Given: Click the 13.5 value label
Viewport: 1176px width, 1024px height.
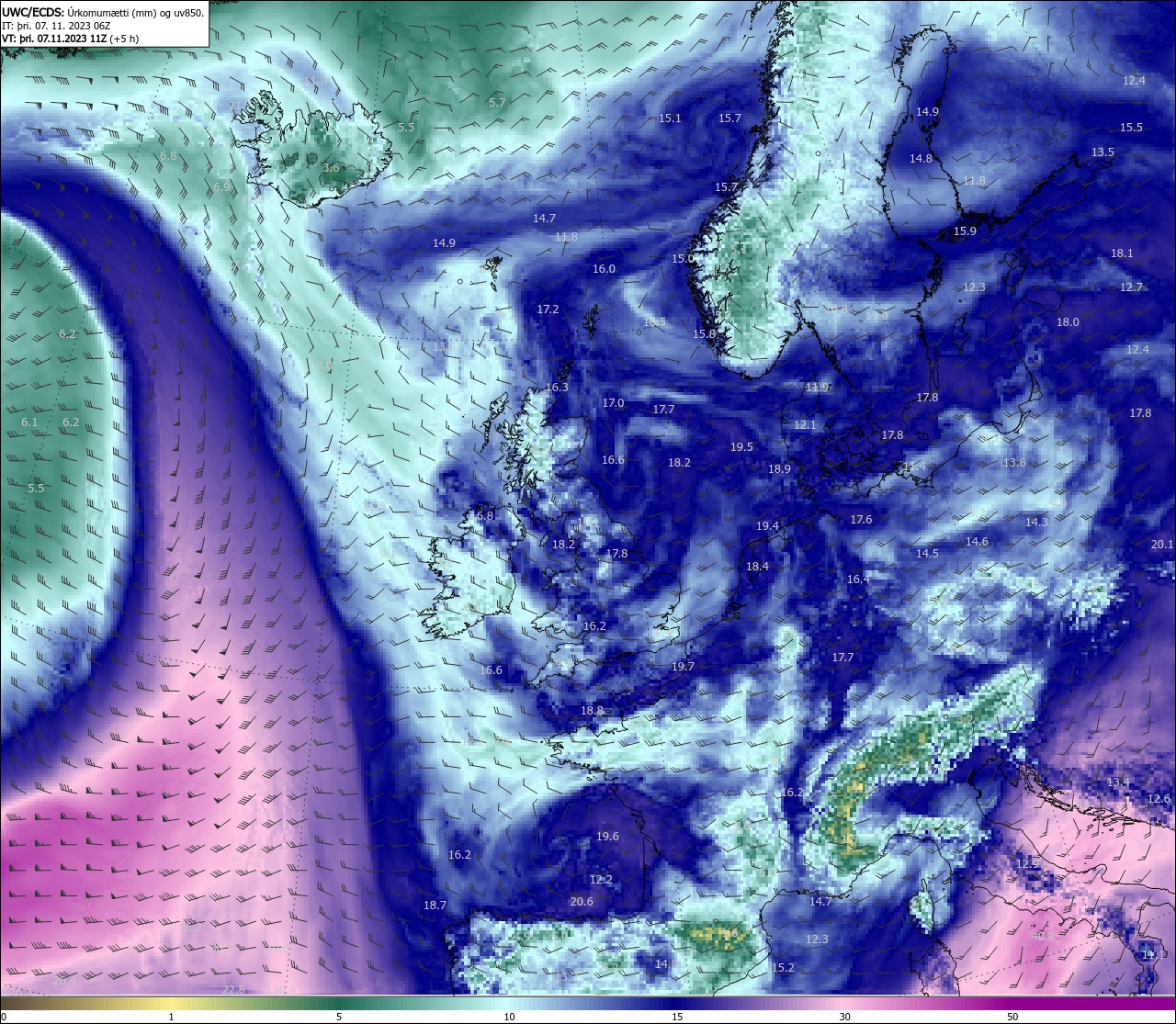Looking at the screenshot, I should coord(1102,152).
